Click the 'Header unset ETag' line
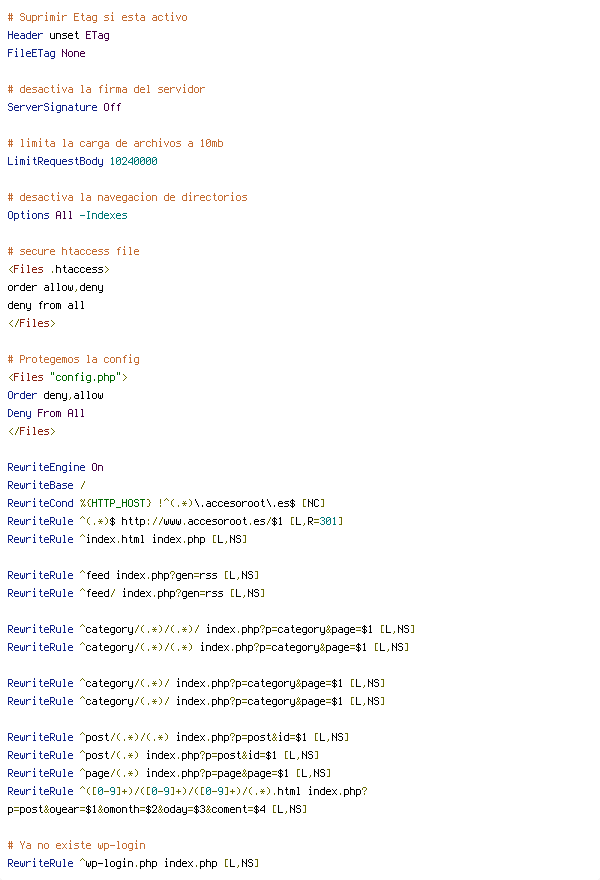 (58, 35)
